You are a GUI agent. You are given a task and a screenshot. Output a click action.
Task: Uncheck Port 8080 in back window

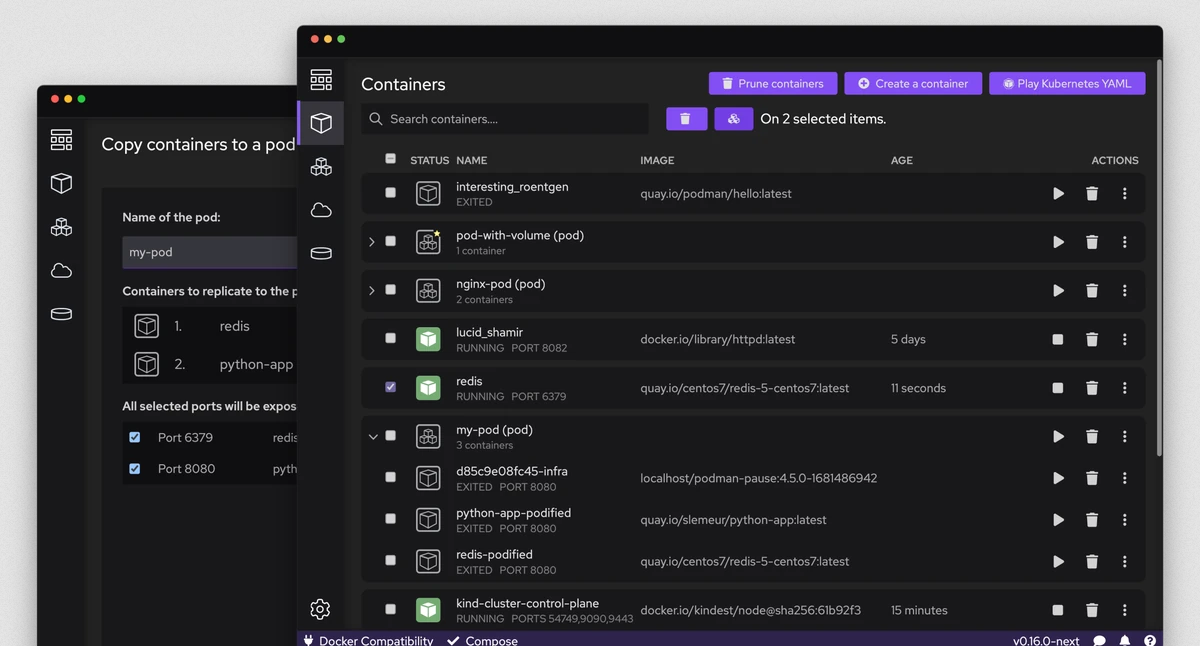click(x=134, y=468)
